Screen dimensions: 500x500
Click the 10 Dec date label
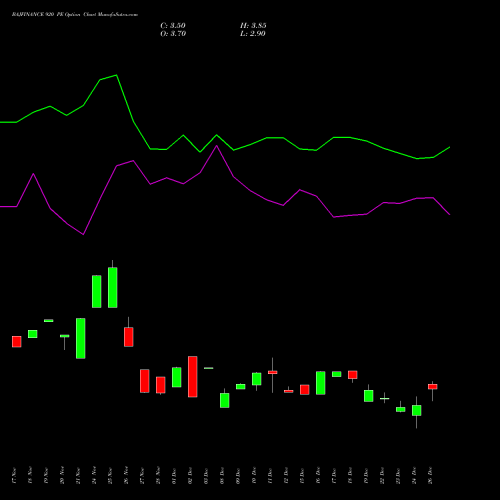click(x=254, y=476)
